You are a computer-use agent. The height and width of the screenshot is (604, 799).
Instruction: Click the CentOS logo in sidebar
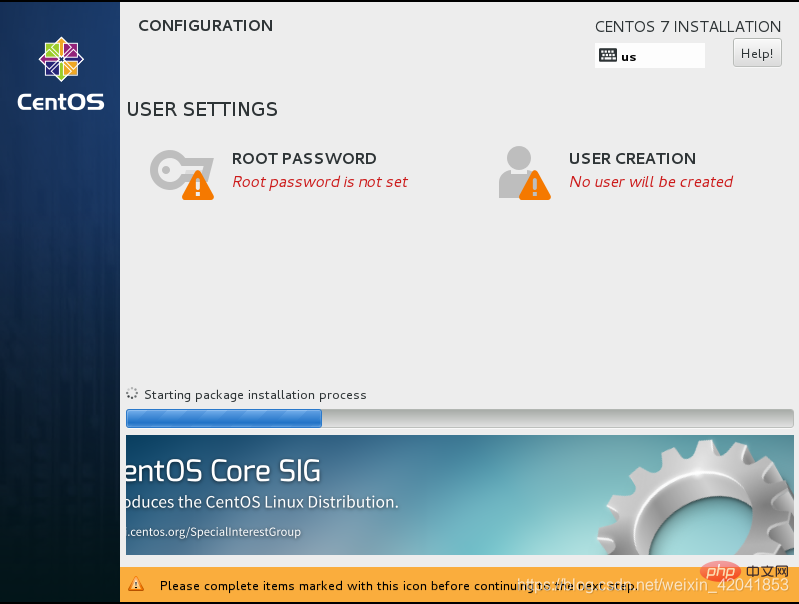tap(61, 74)
